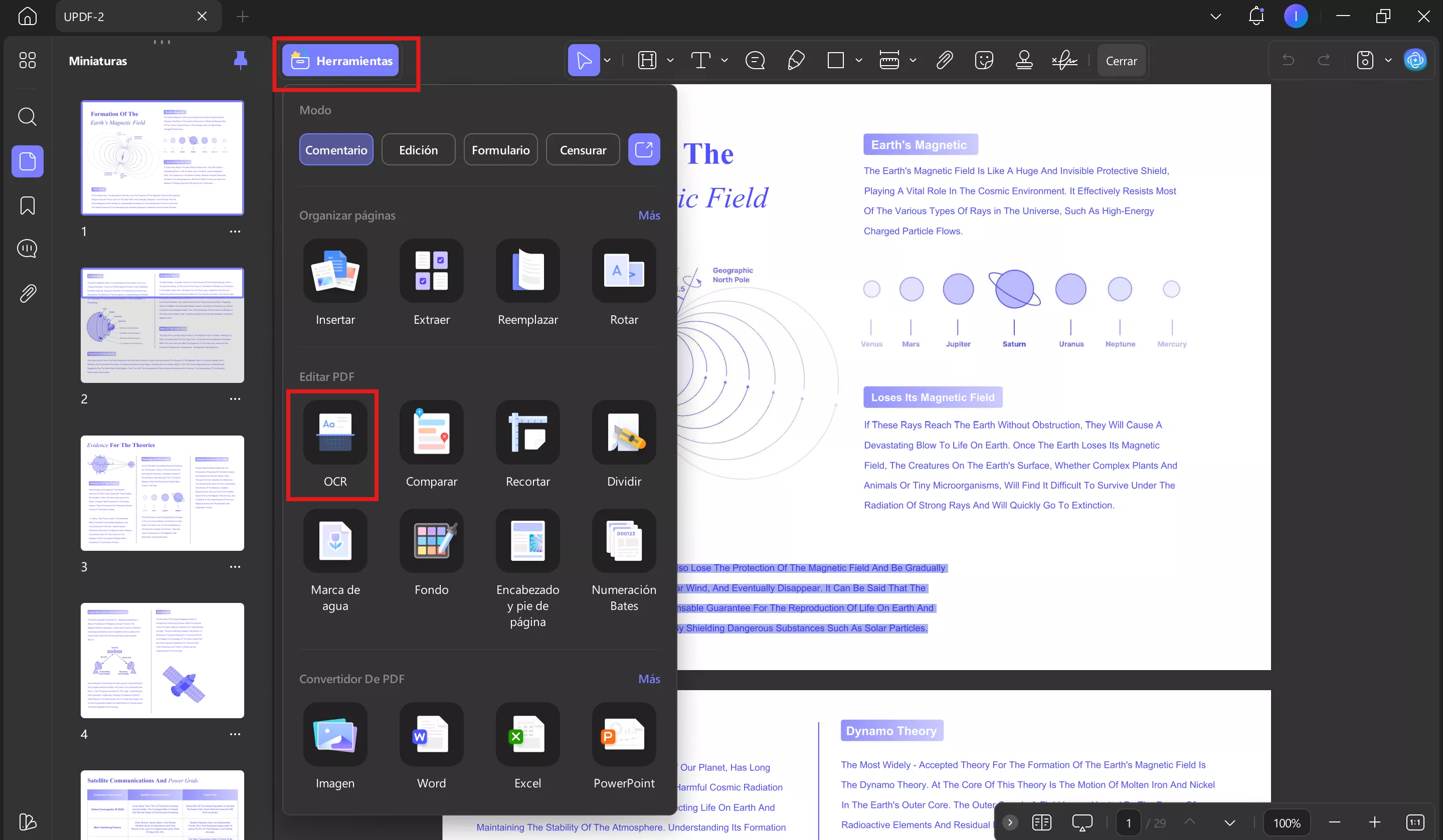Choose the Reemplazar pages tool
This screenshot has width=1443, height=840.
pos(527,283)
